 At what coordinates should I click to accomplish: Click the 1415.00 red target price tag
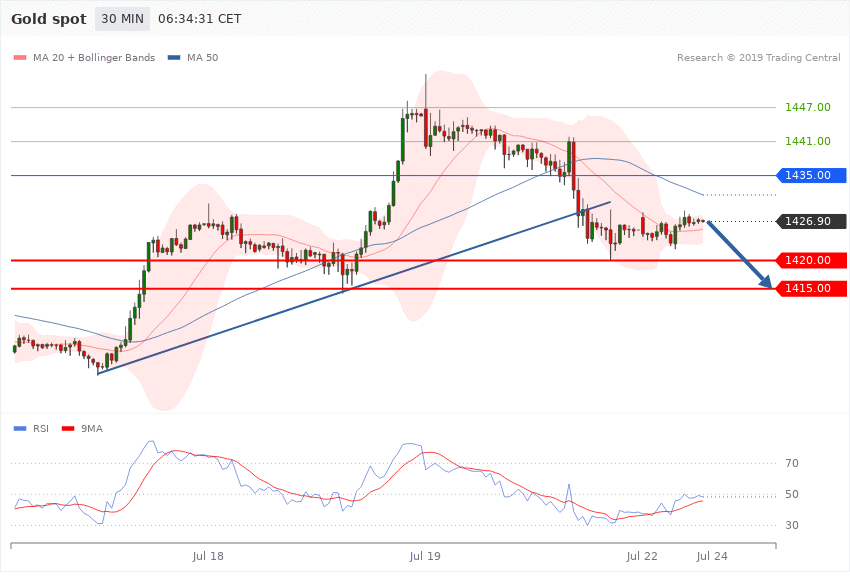[x=811, y=289]
